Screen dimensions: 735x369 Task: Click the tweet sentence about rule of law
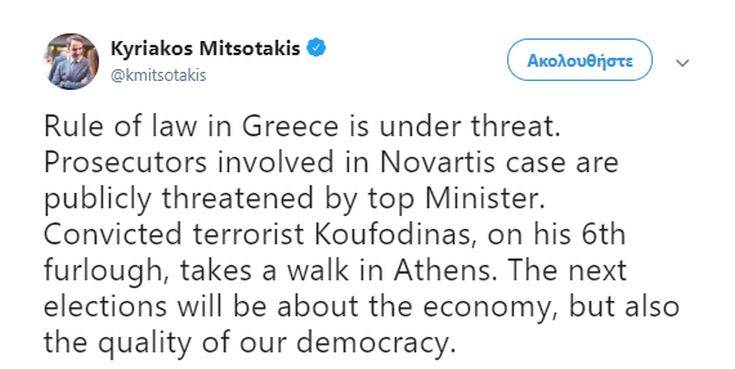[302, 127]
